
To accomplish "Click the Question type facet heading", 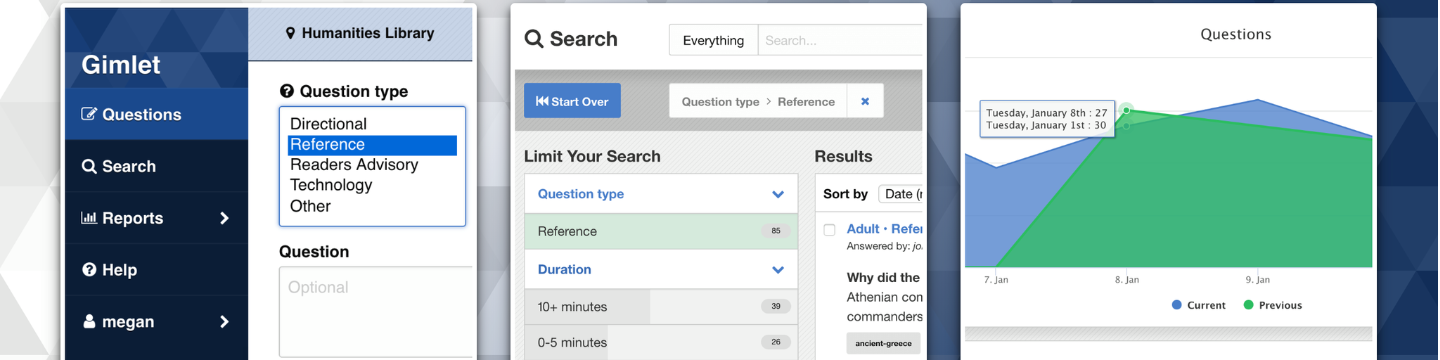I will pos(581,194).
